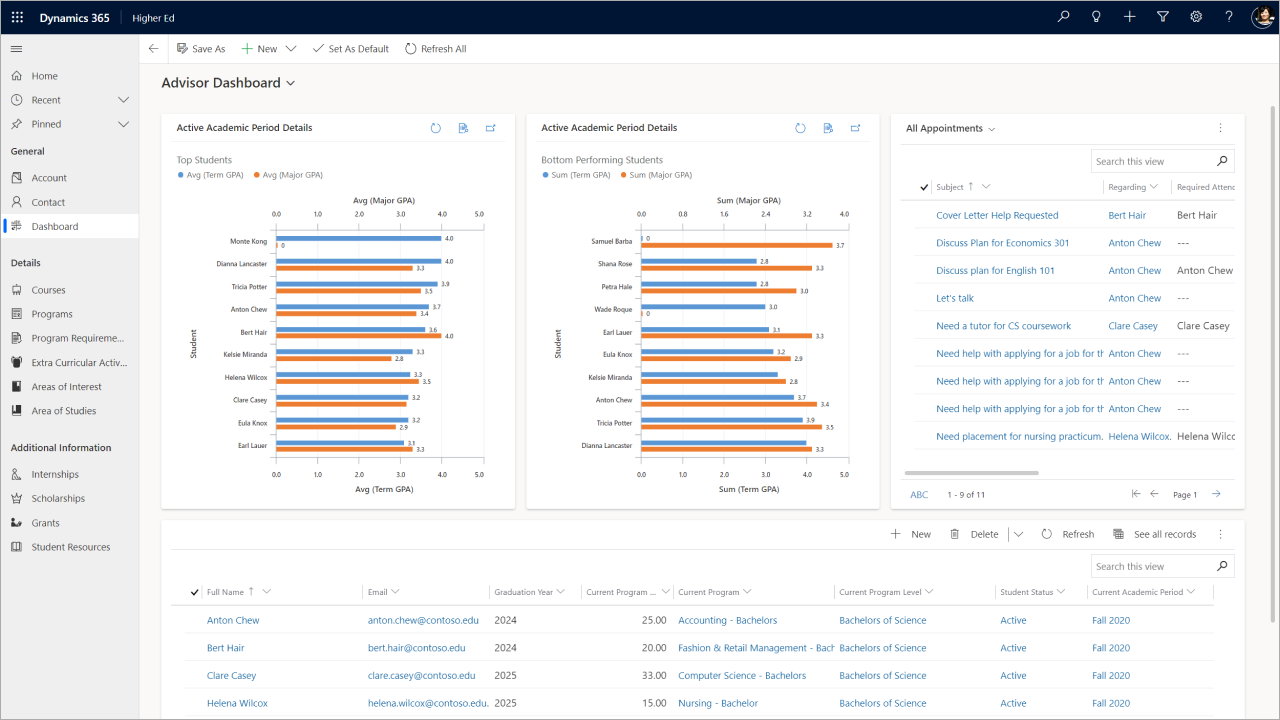Open the Settings gear icon
This screenshot has width=1280, height=720.
[x=1196, y=16]
